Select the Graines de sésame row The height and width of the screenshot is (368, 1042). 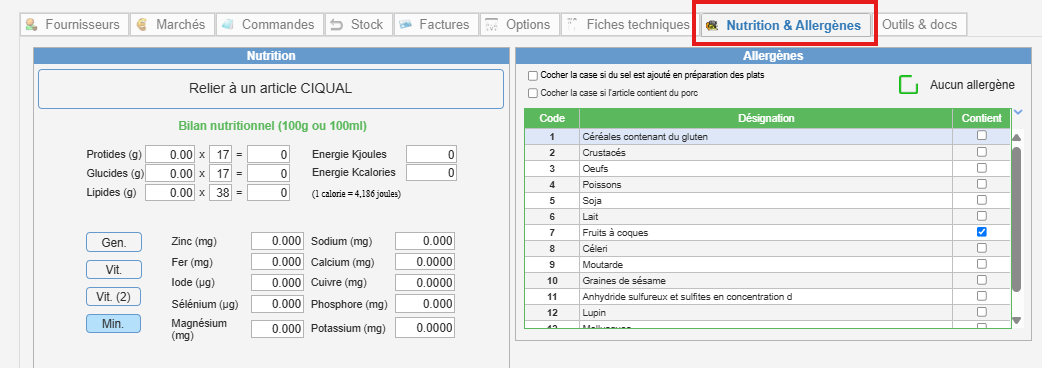(768, 280)
